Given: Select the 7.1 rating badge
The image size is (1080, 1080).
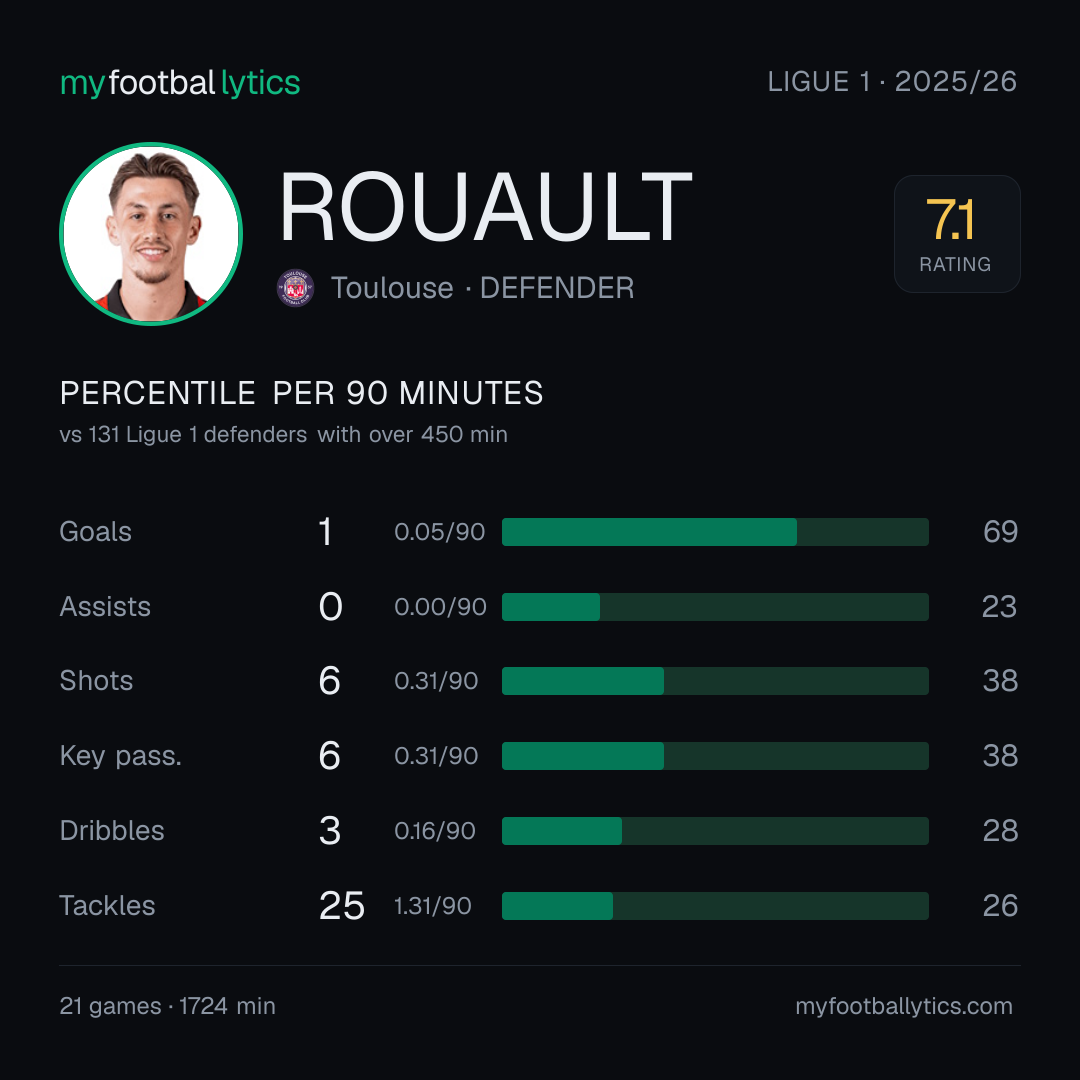Looking at the screenshot, I should (957, 233).
